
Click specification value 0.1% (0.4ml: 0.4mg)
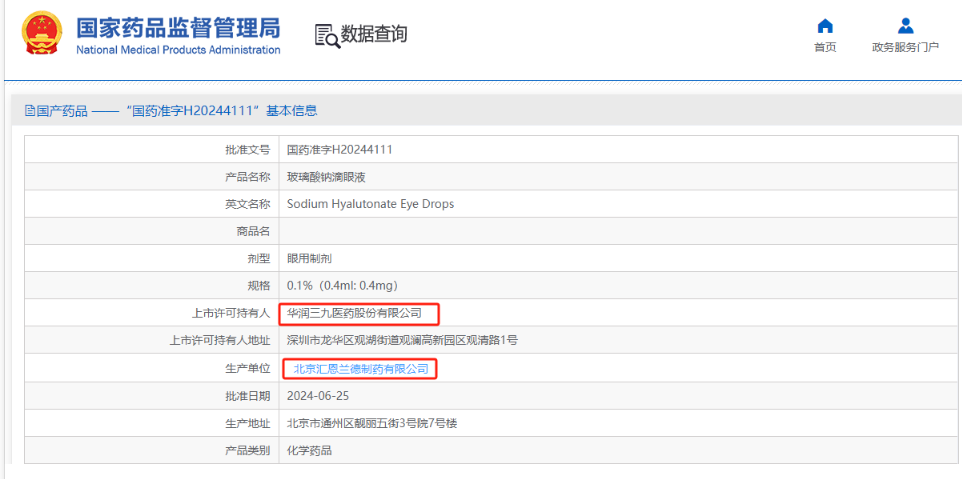[x=344, y=286]
